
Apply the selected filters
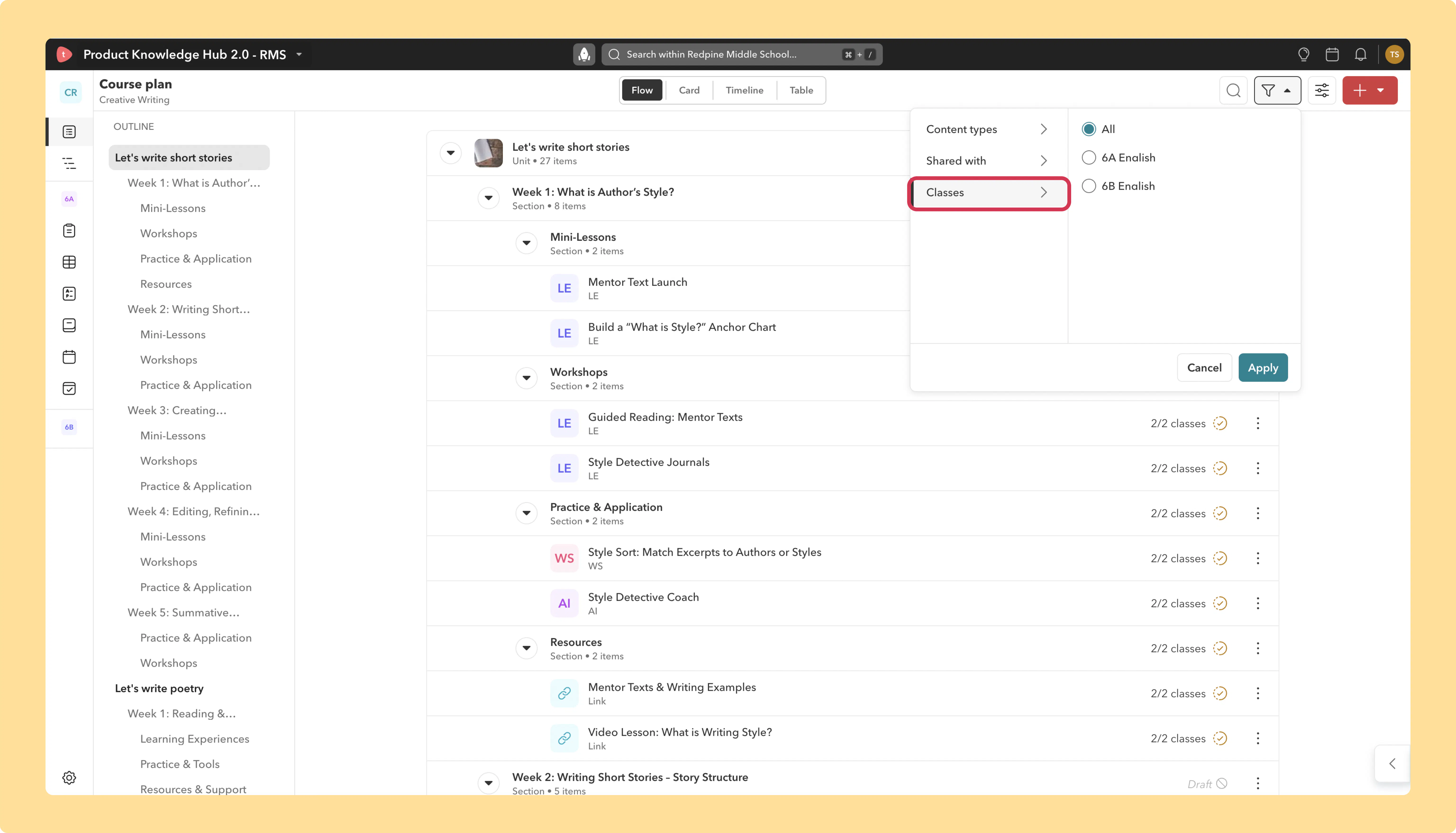1263,368
